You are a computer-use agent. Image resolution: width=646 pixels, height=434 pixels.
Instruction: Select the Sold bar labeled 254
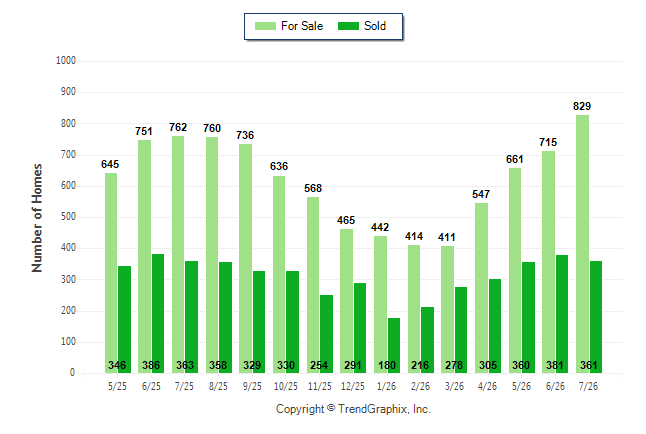(326, 334)
